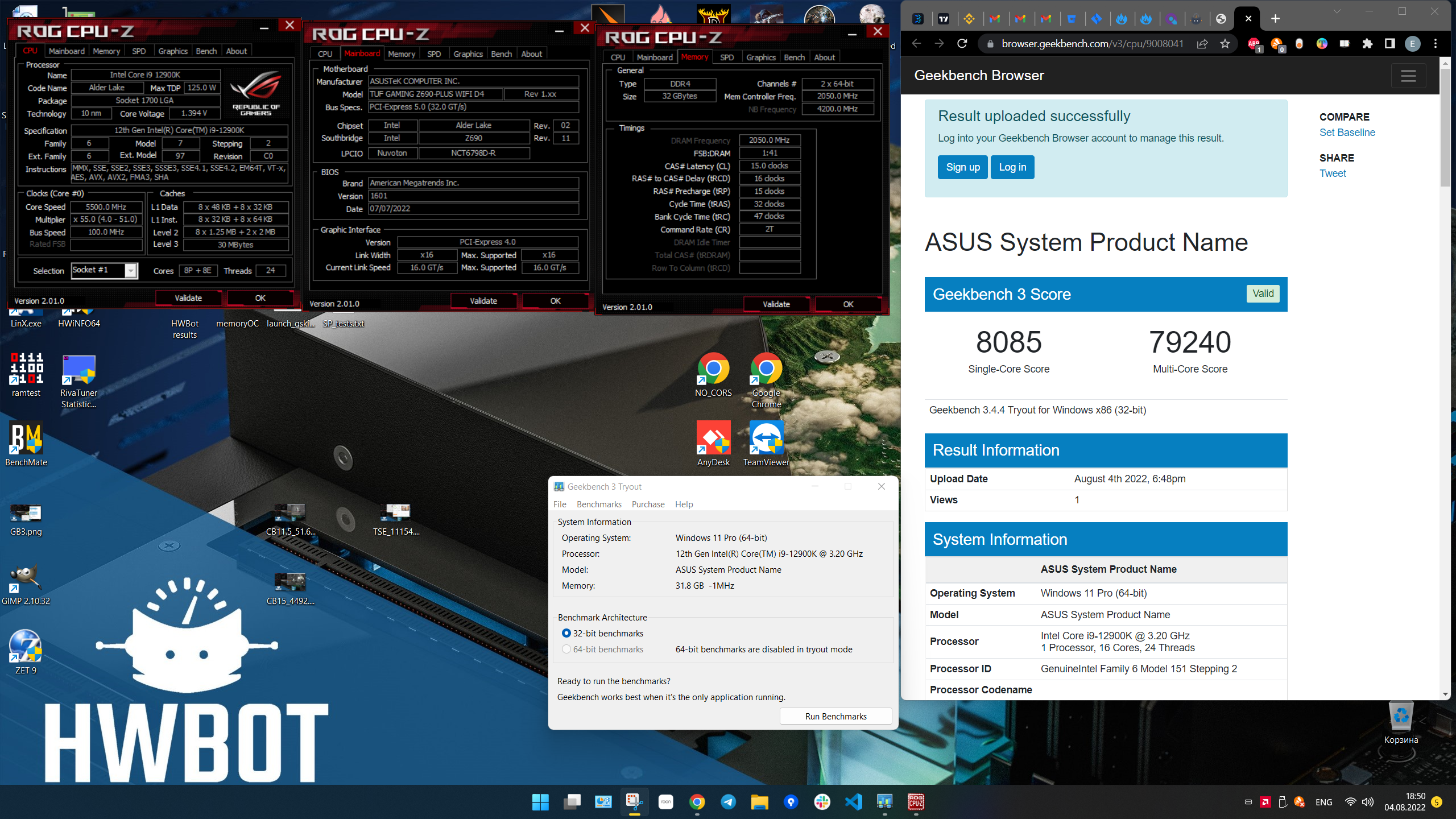Reload the Geekbench browser page

[x=962, y=44]
